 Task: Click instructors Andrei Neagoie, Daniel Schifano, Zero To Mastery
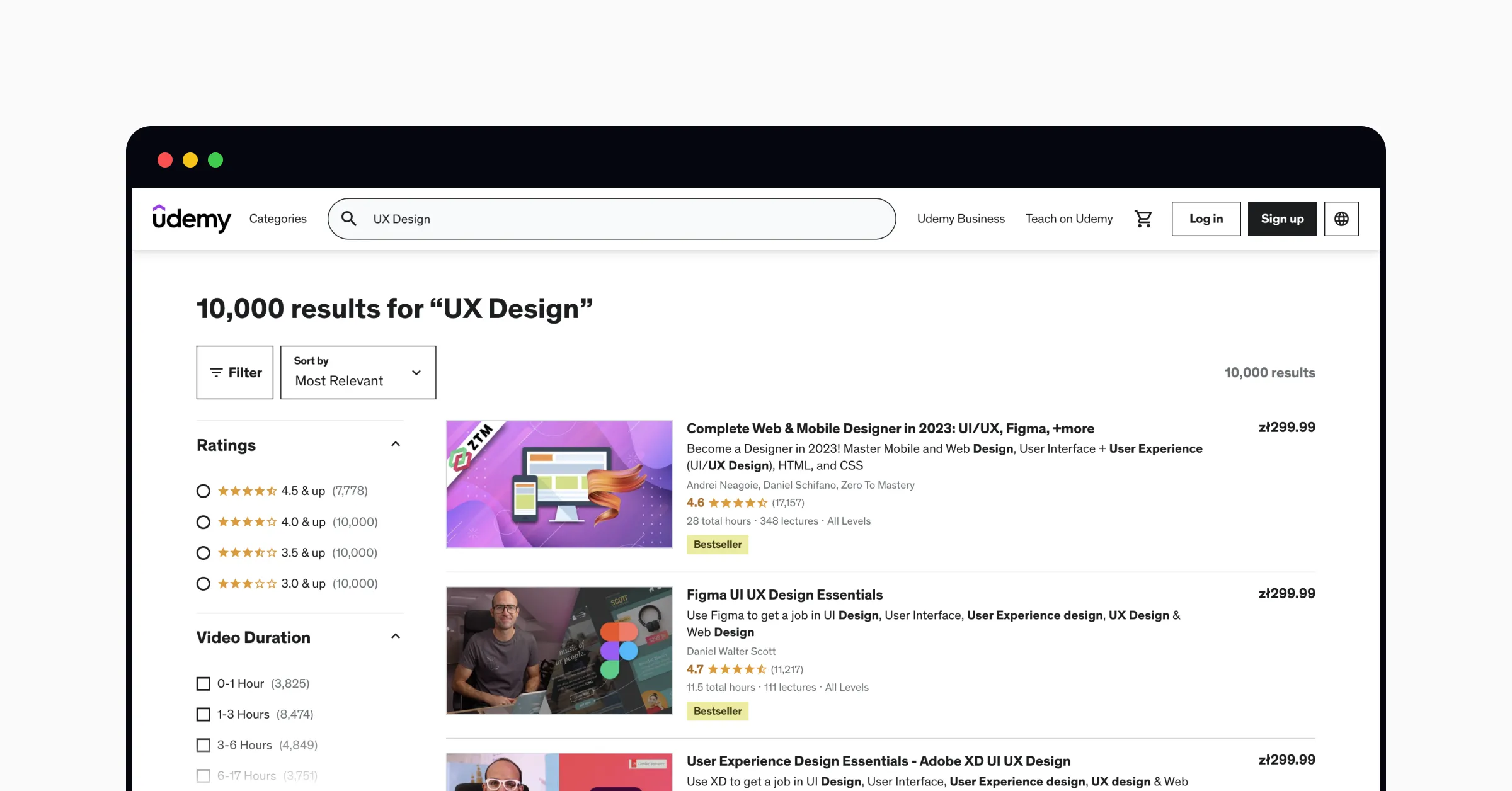coord(800,485)
